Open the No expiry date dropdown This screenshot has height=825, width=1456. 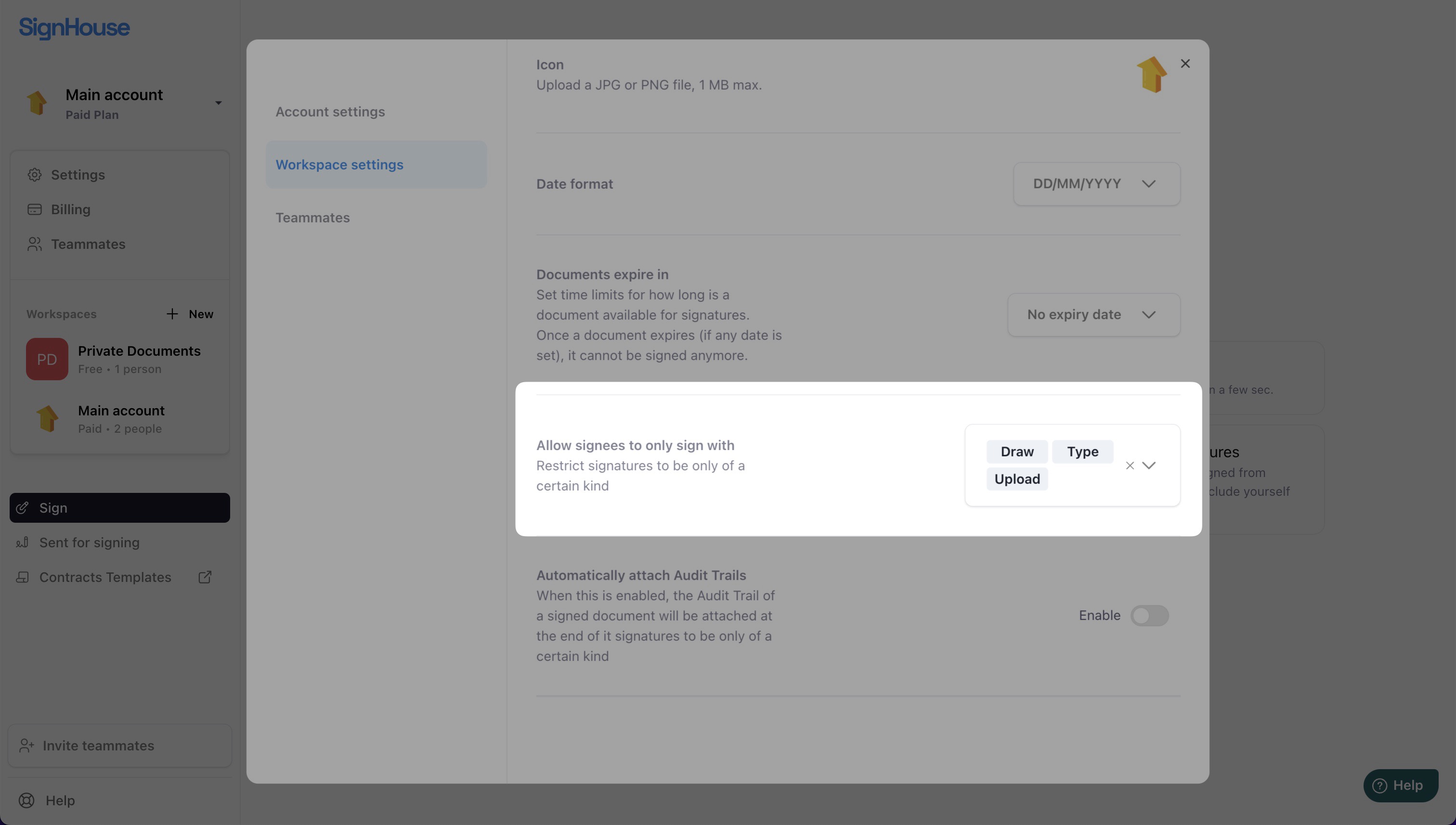(x=1094, y=314)
